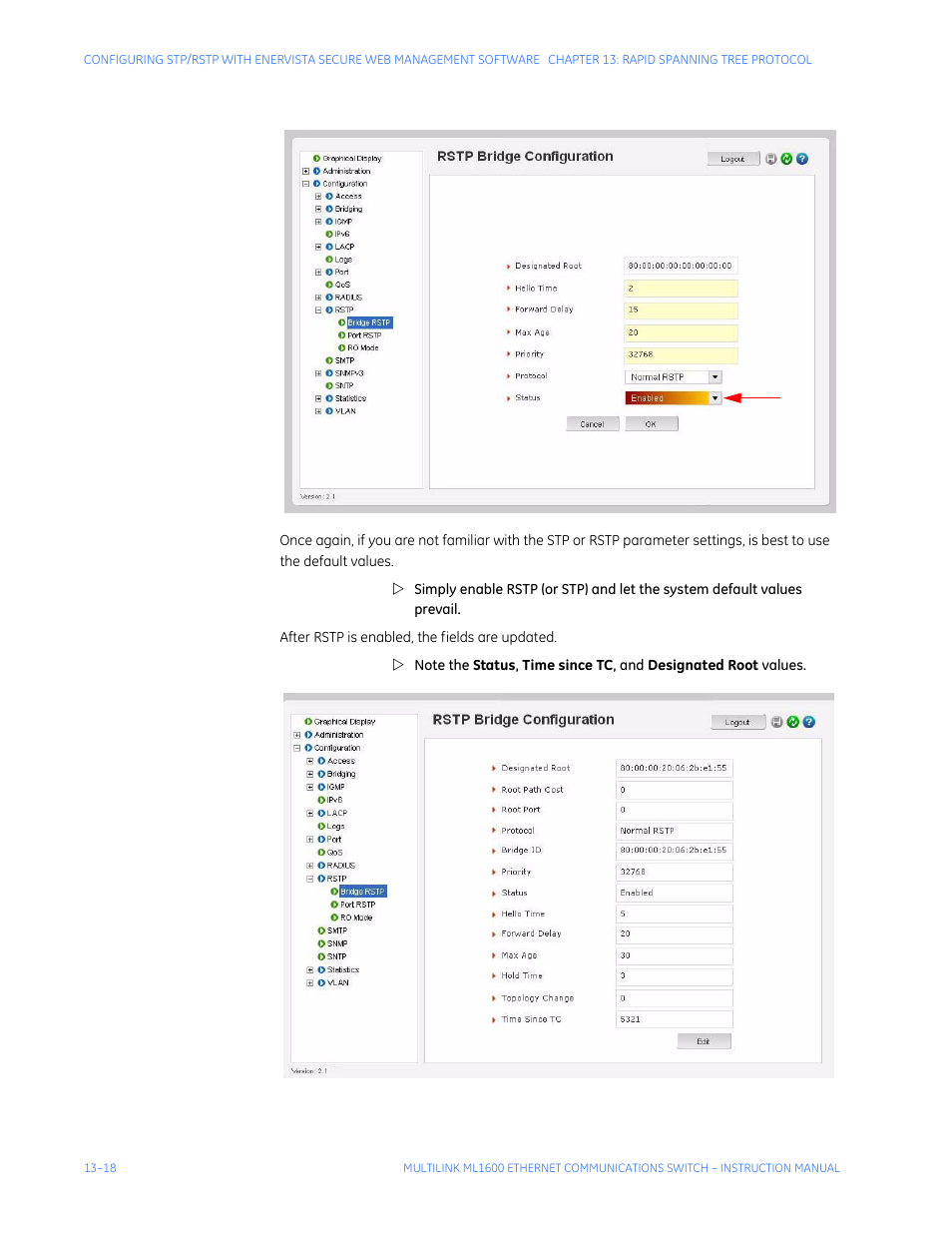
Task: Select Graphical Display in the upper screenshot tree
Action: pyautogui.click(x=352, y=159)
